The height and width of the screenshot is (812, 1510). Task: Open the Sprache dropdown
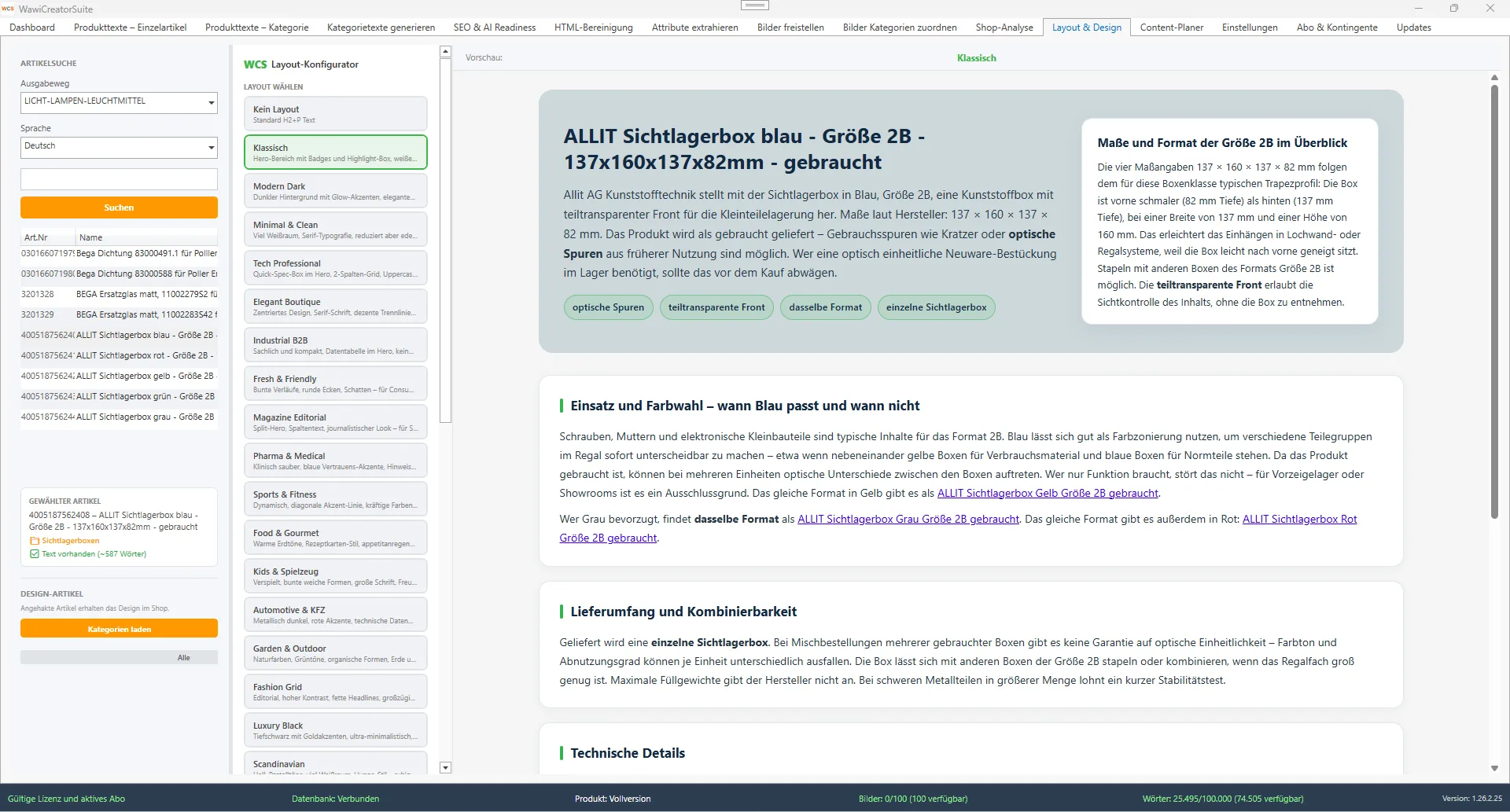click(x=119, y=147)
